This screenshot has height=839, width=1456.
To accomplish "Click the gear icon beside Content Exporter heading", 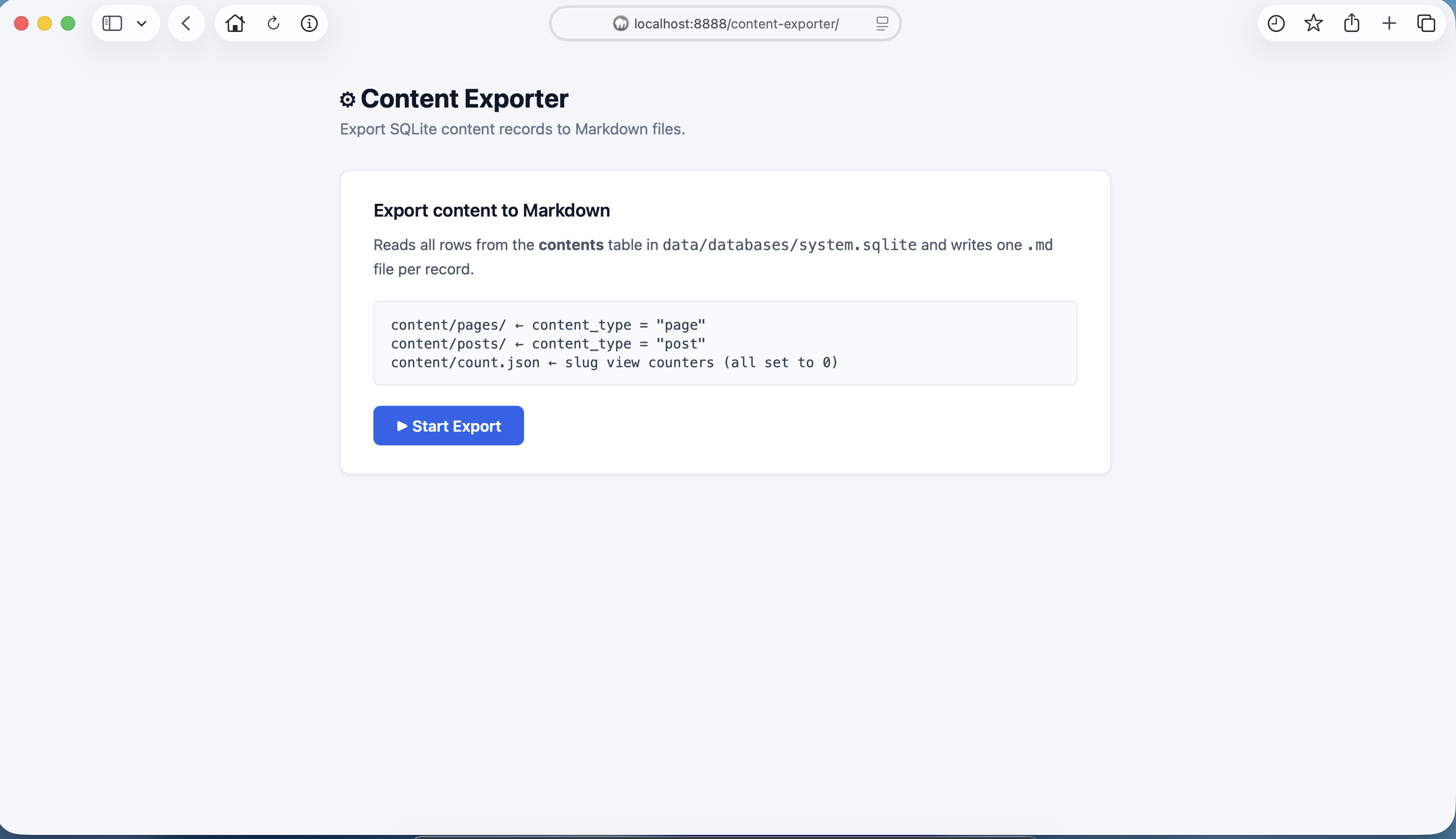I will click(348, 98).
